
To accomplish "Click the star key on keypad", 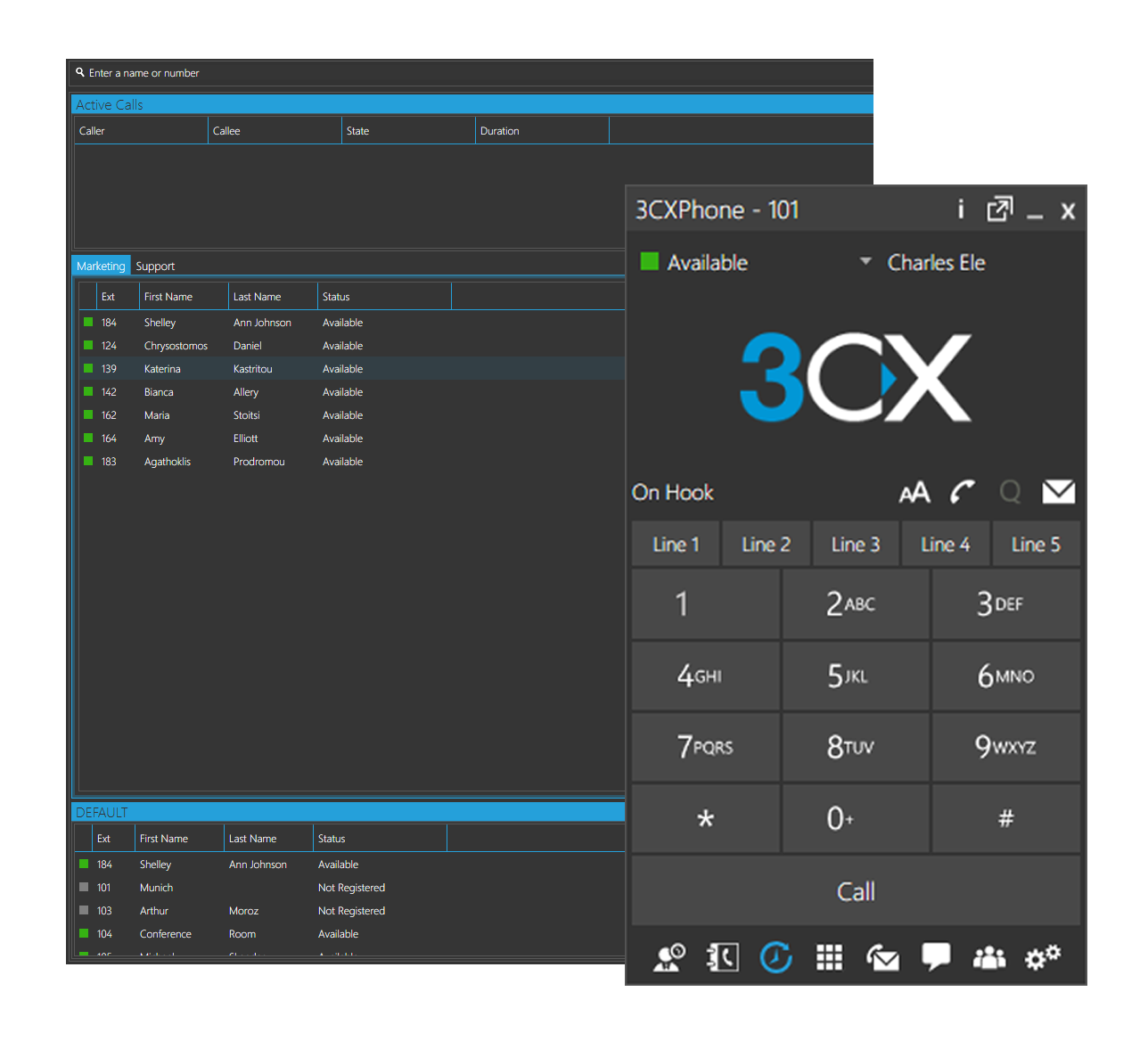I will pyautogui.click(x=706, y=818).
